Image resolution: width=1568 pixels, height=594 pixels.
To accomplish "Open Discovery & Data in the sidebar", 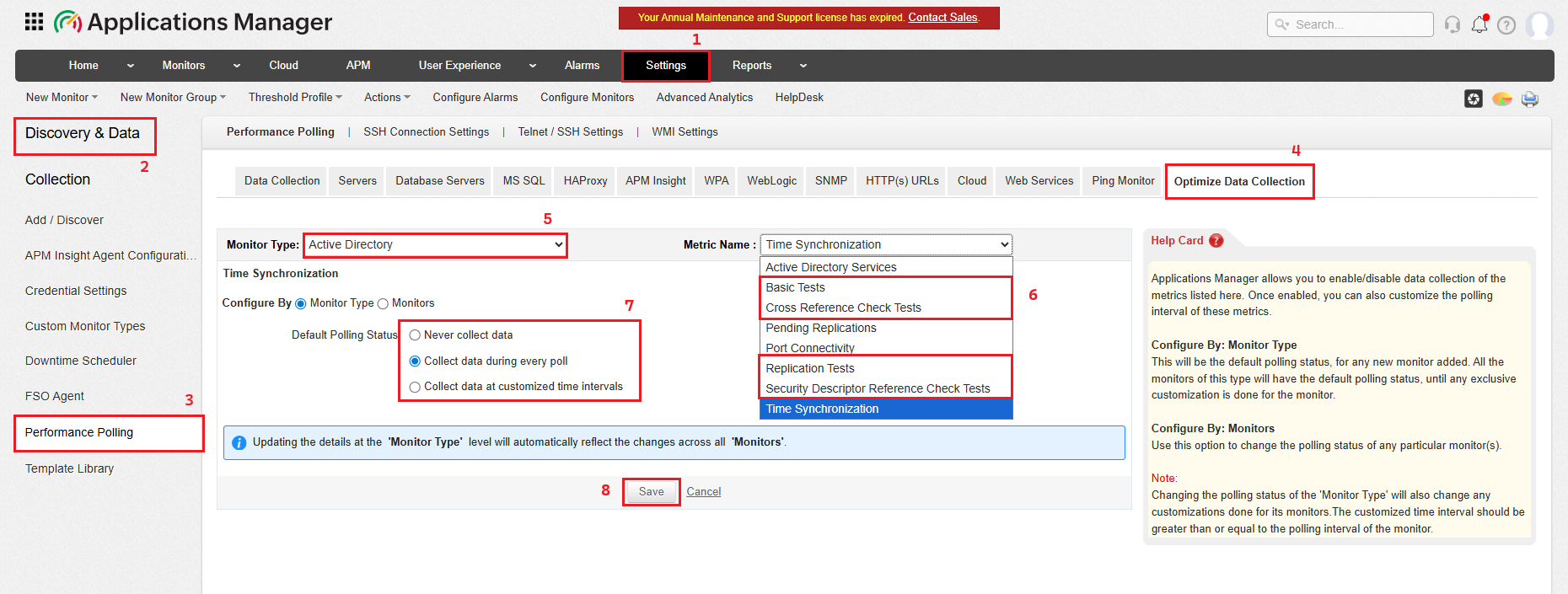I will (x=83, y=133).
